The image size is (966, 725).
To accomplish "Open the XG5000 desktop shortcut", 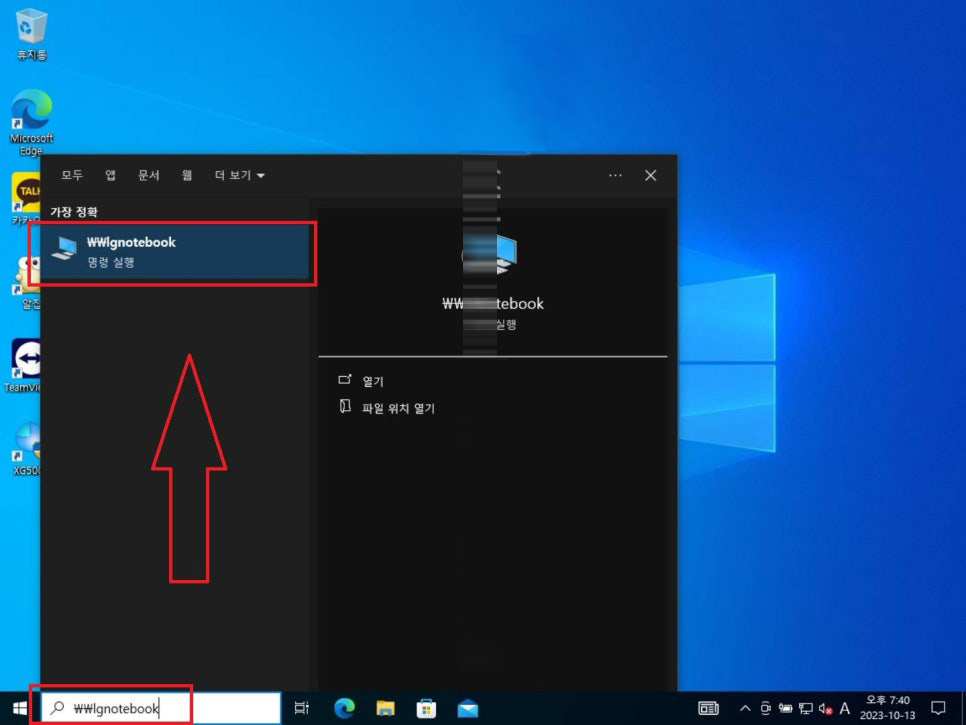I will 26,448.
